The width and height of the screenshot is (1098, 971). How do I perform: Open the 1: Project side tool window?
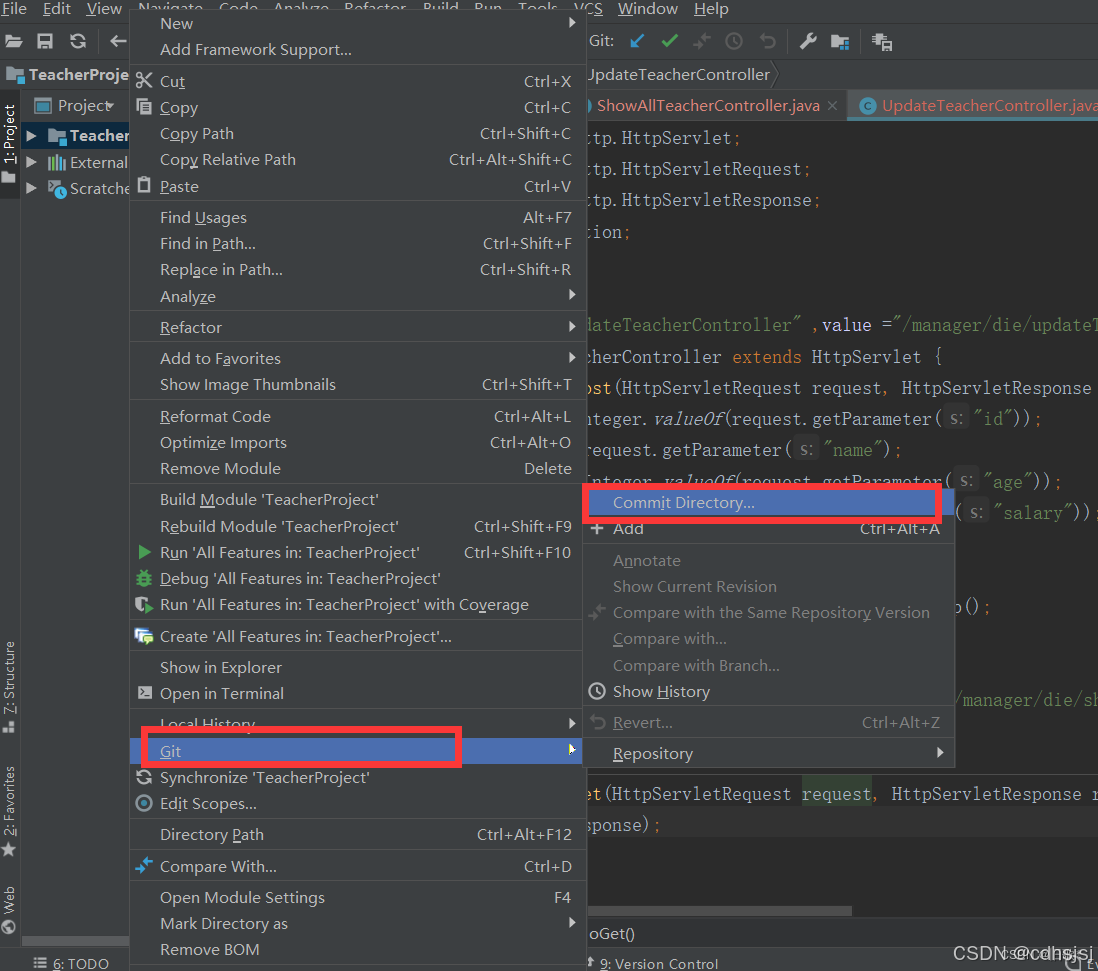point(9,143)
